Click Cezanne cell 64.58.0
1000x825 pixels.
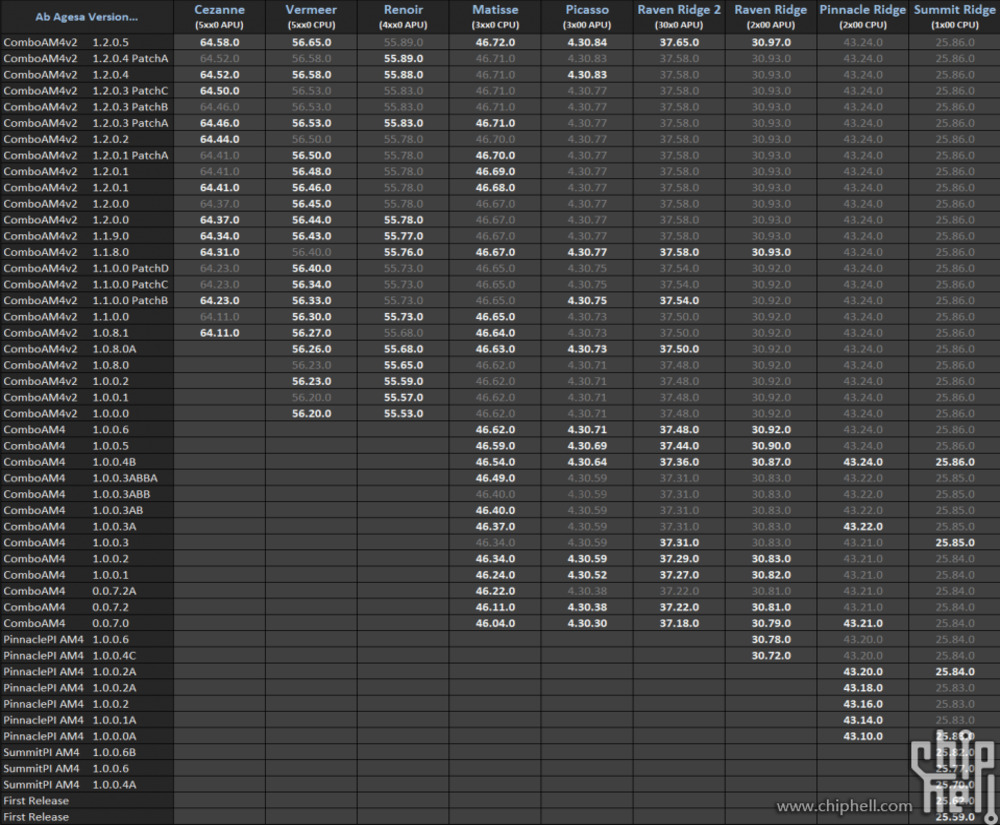219,43
